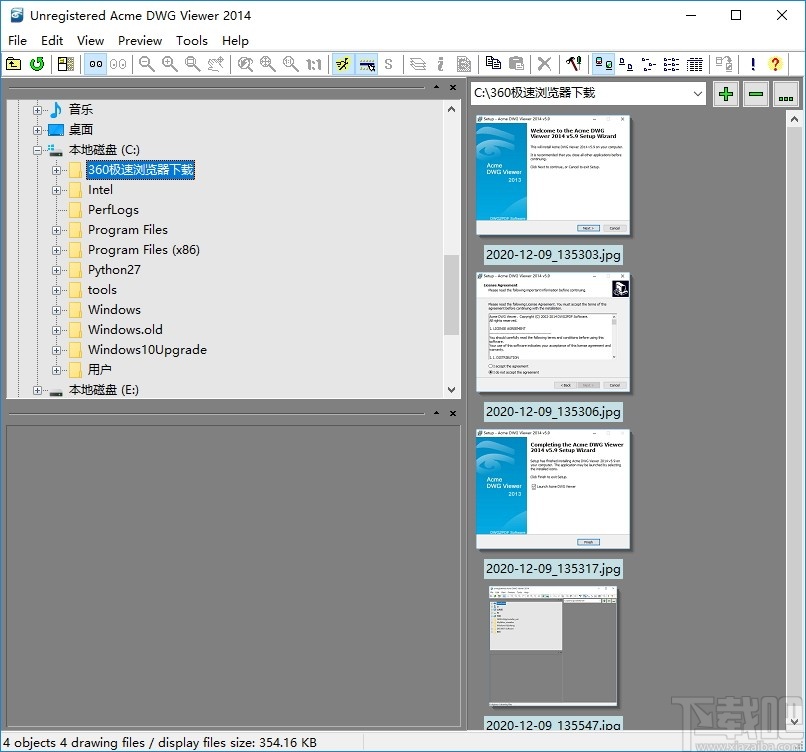Select the Zoom In magnifier tool

[x=169, y=63]
